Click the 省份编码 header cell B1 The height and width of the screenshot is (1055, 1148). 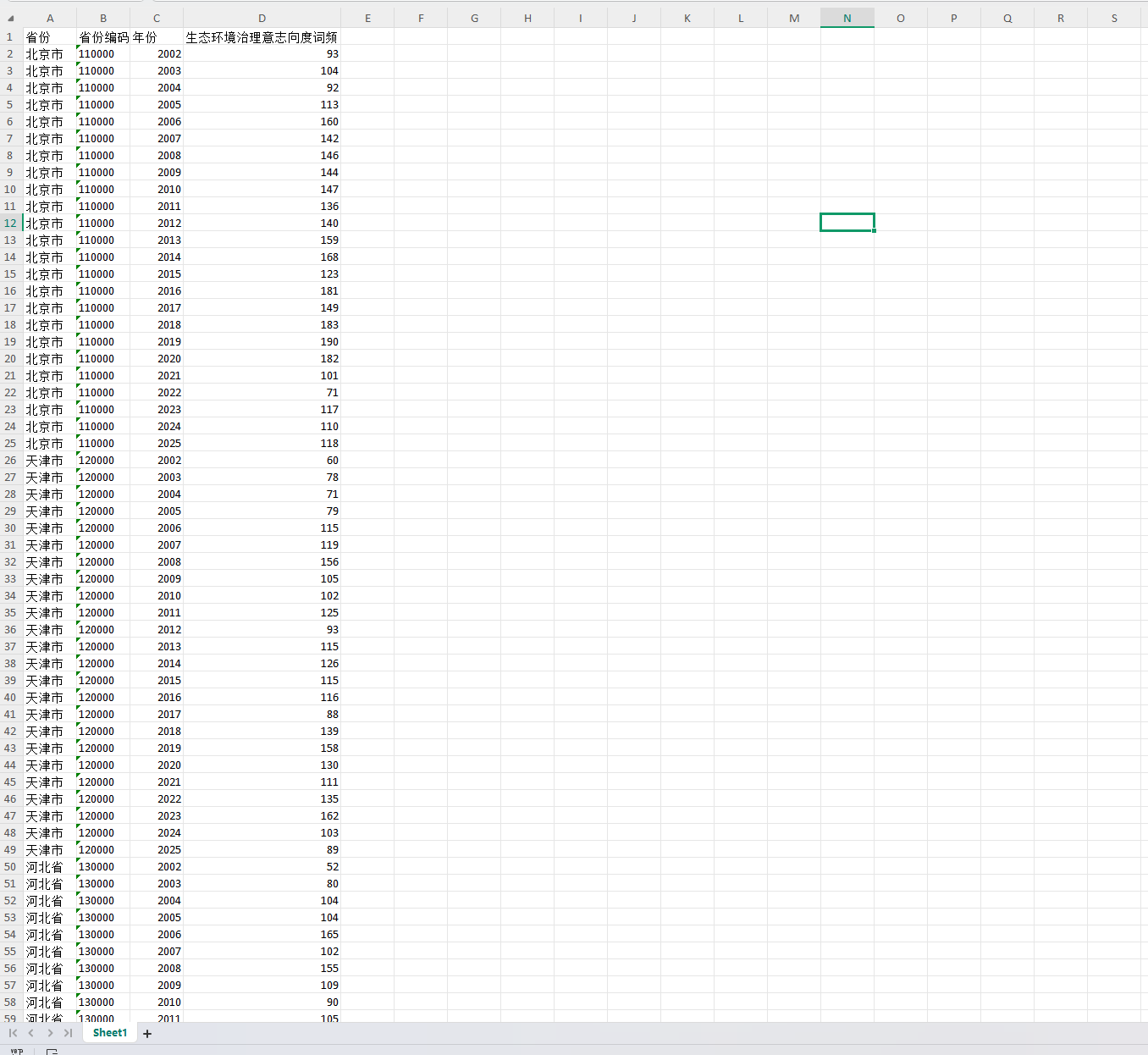[103, 37]
